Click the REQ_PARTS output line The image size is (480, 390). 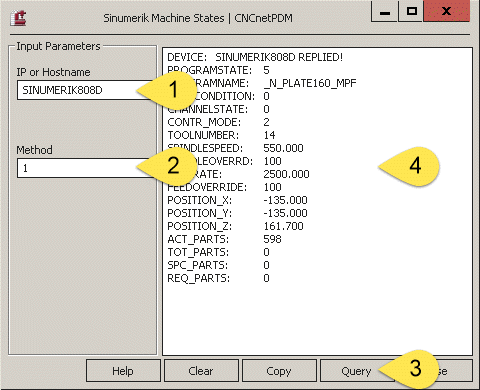point(218,278)
